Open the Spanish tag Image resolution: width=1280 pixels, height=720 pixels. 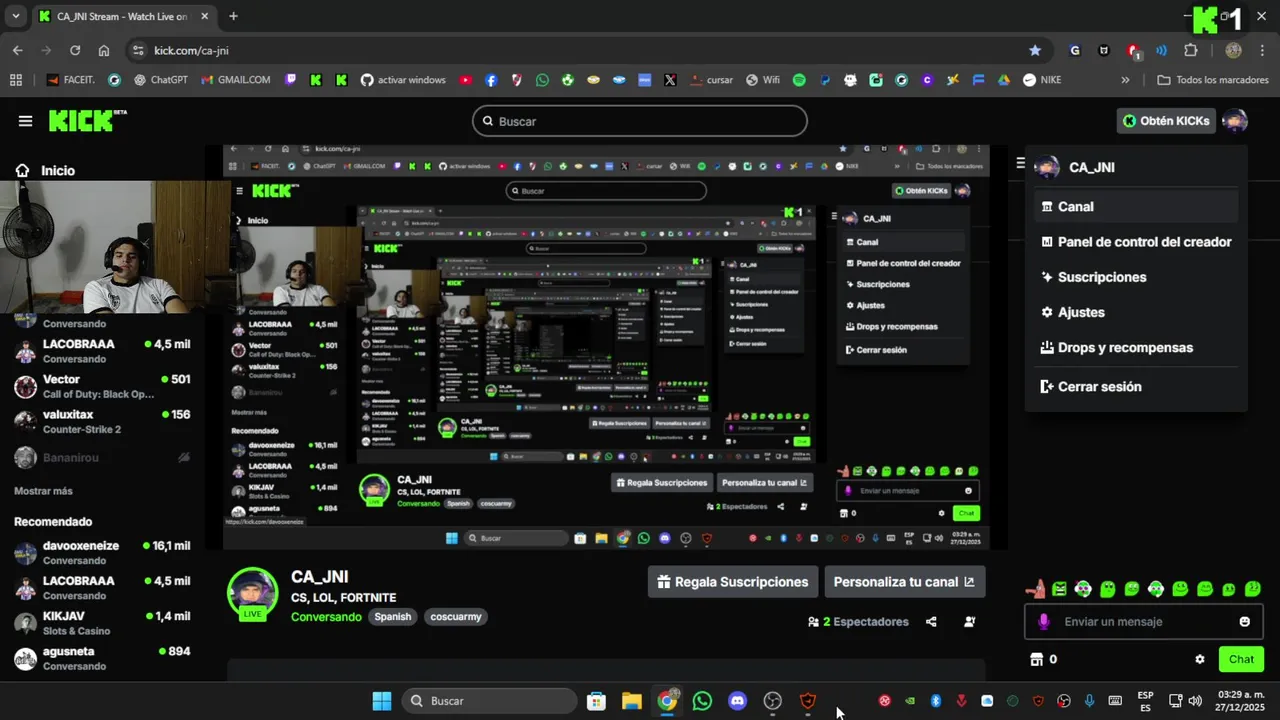tap(393, 617)
